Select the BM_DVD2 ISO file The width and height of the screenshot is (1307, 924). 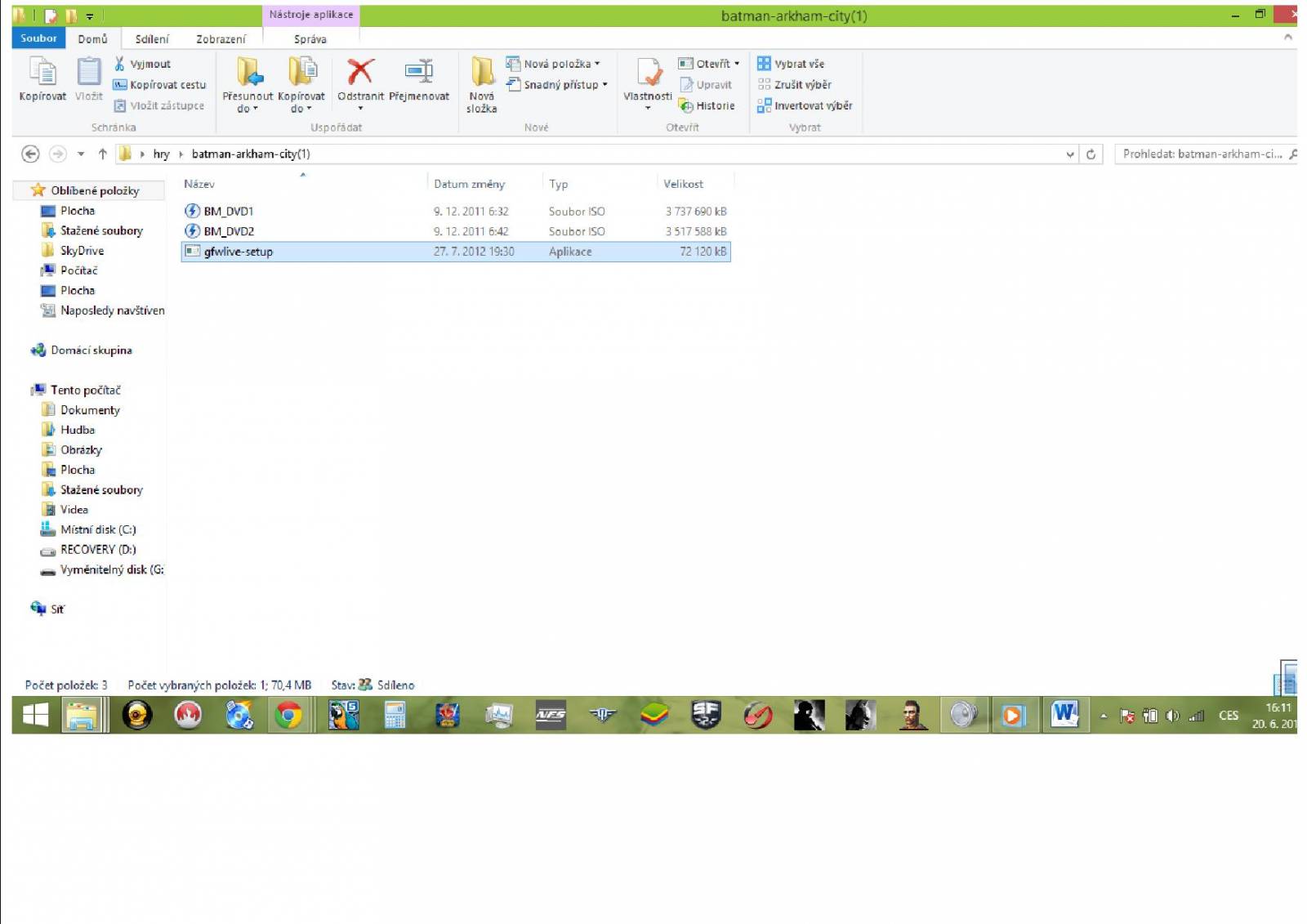click(x=456, y=231)
